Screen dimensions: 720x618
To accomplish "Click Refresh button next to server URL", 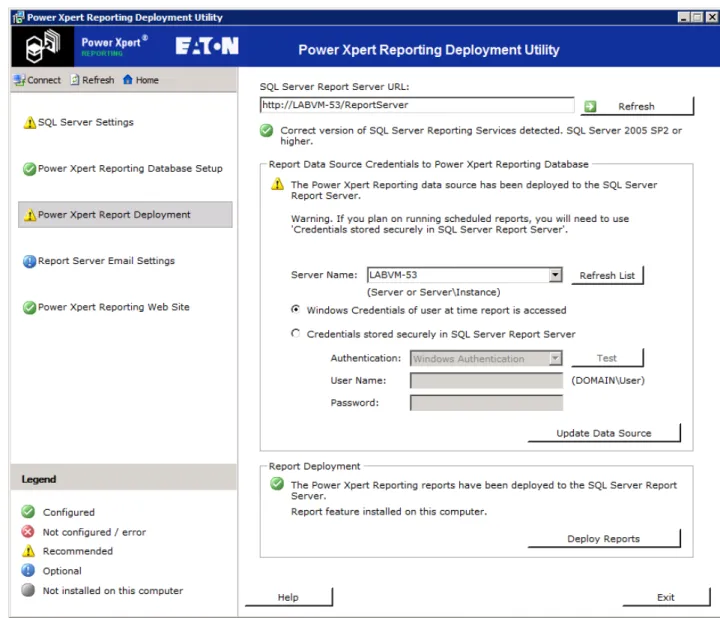I will pyautogui.click(x=637, y=107).
